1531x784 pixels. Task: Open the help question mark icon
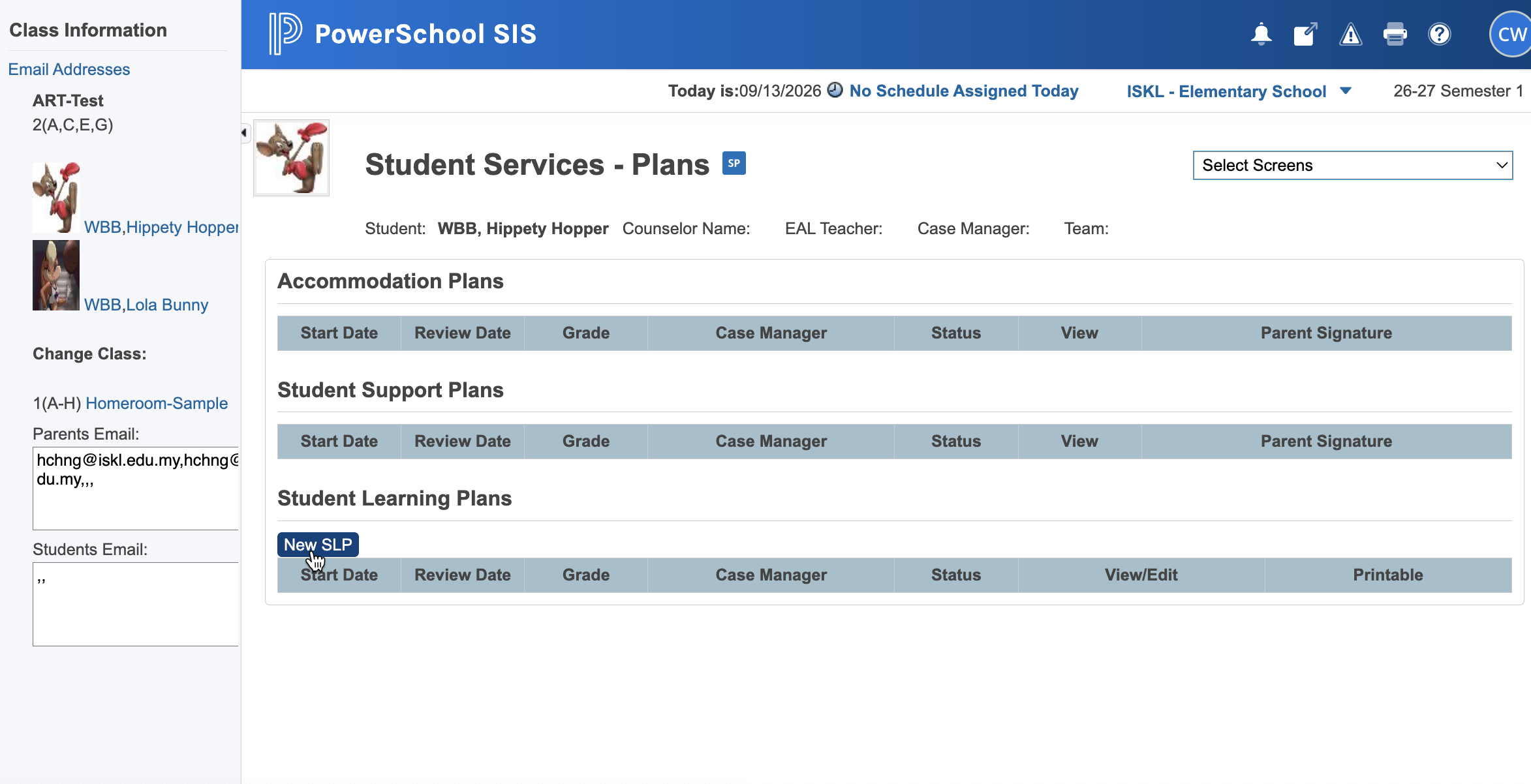coord(1439,34)
